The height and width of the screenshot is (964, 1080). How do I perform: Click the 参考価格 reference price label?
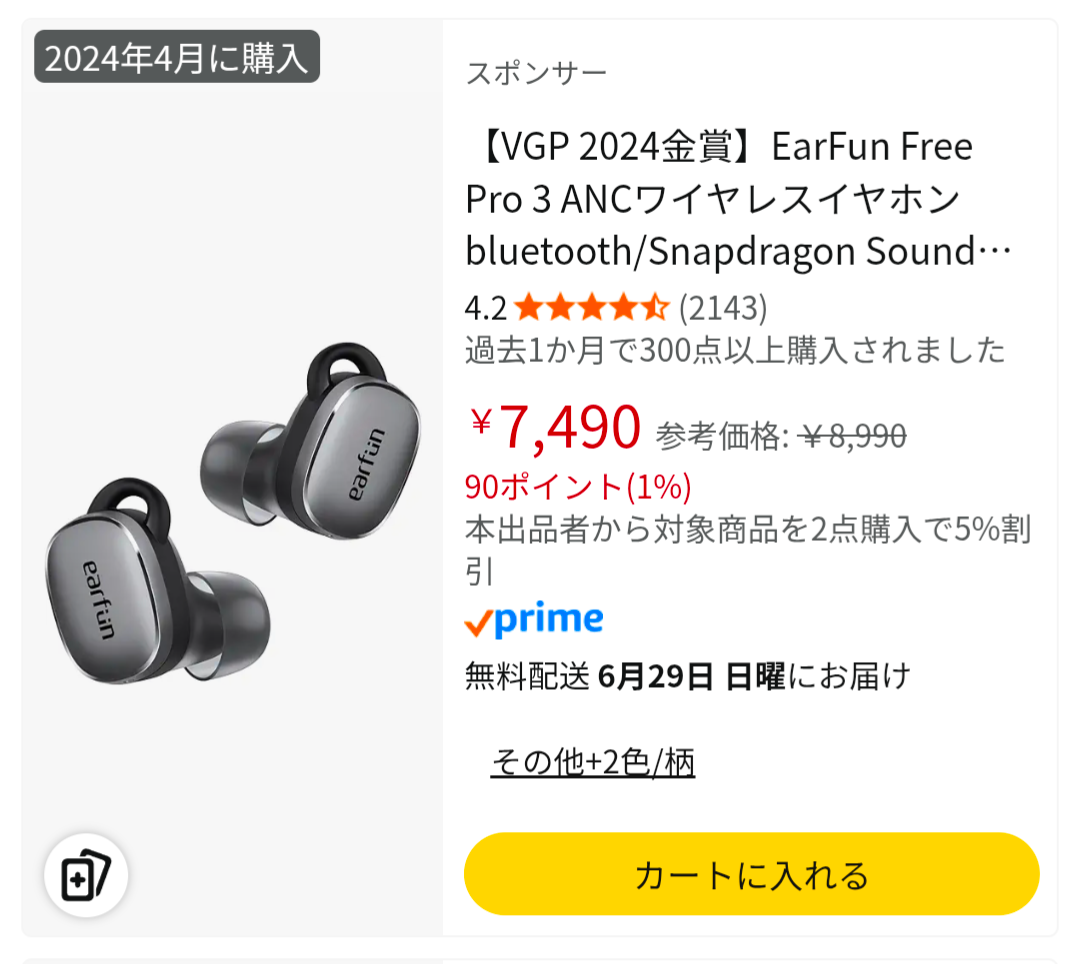[723, 436]
